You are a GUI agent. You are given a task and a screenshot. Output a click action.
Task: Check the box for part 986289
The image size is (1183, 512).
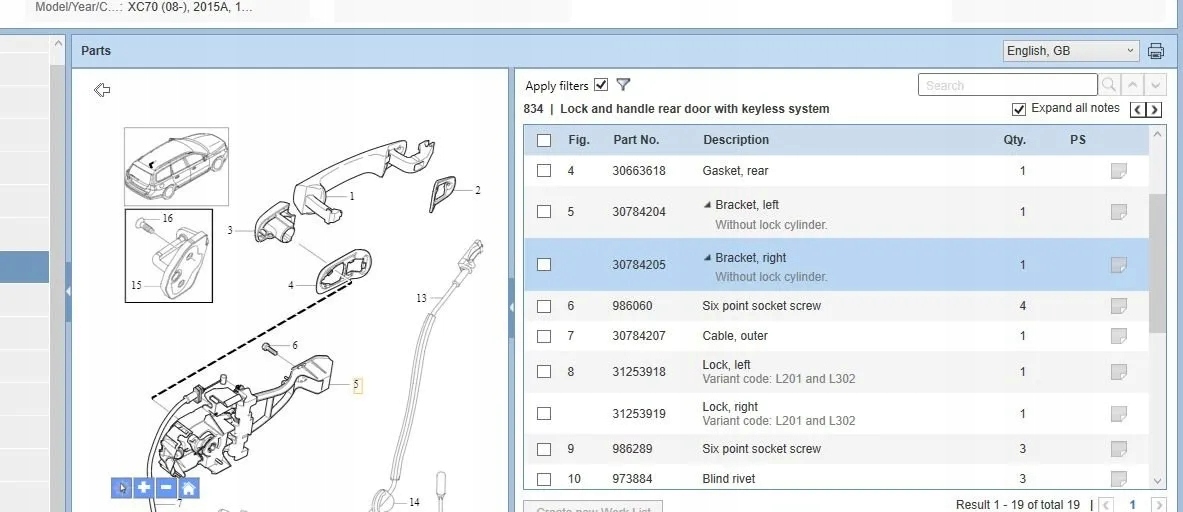544,449
